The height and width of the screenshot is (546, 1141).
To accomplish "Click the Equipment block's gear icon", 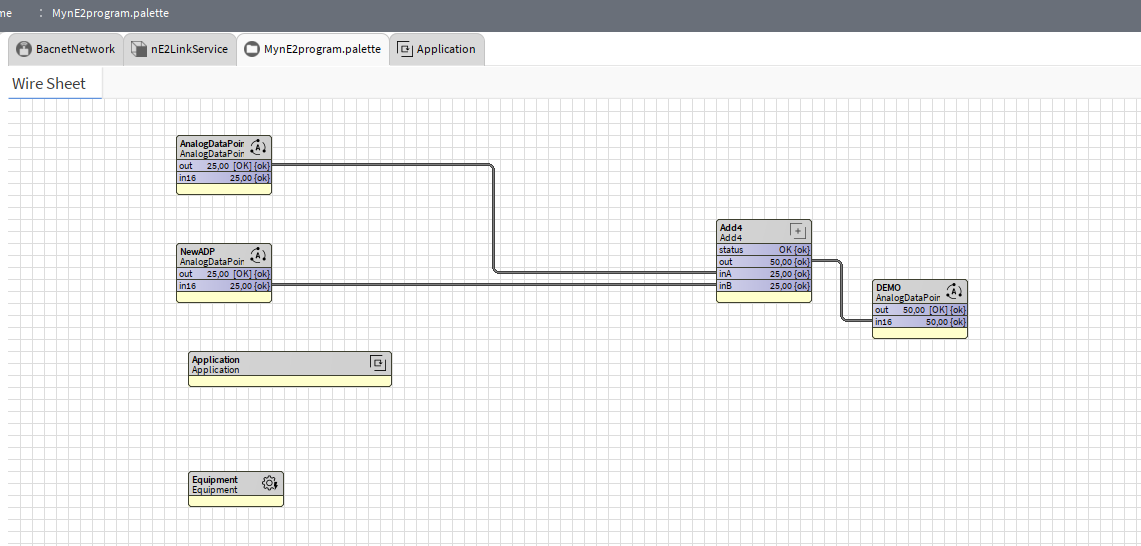I will (x=269, y=483).
